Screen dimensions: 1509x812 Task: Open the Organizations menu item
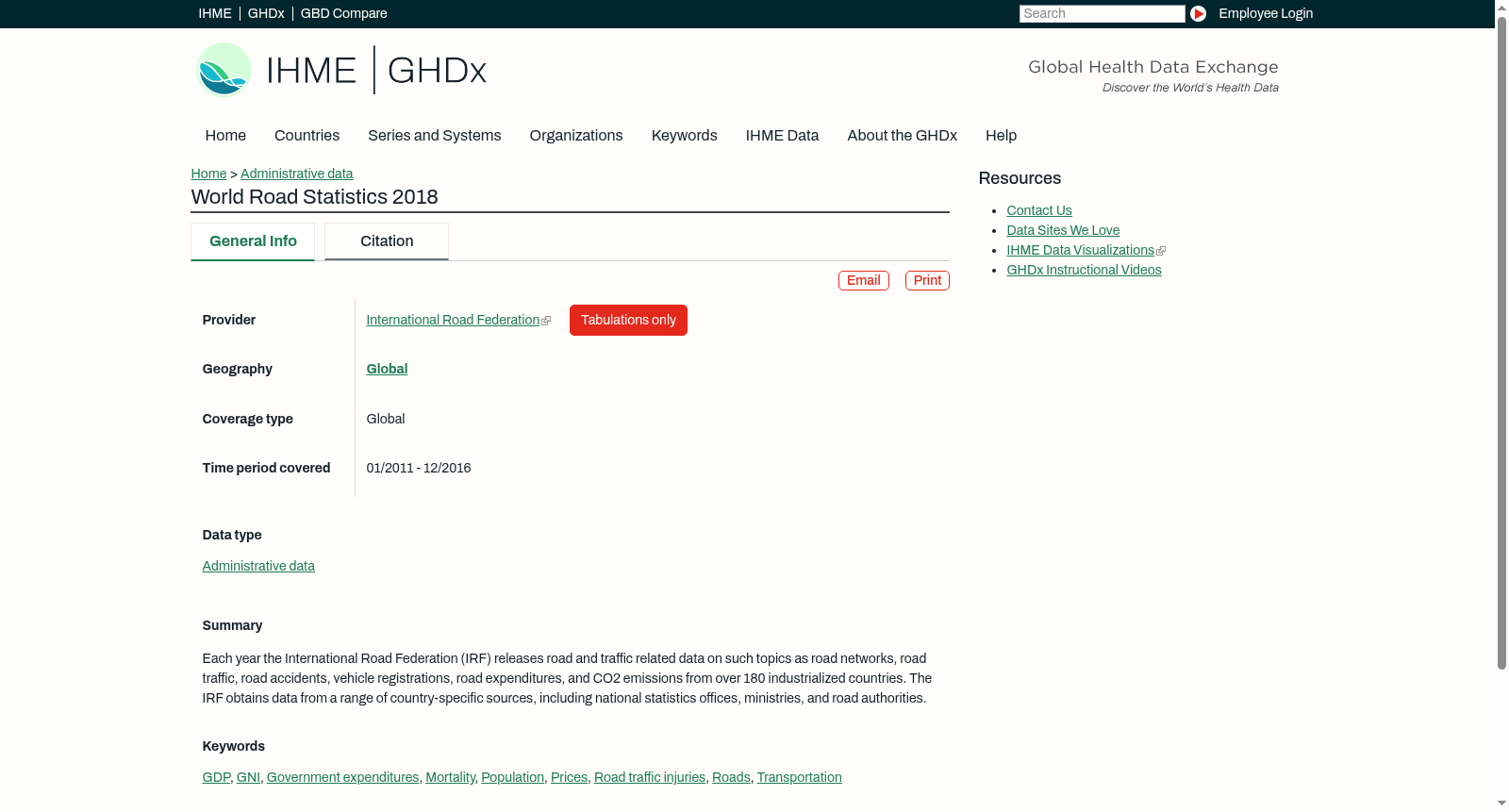click(576, 136)
